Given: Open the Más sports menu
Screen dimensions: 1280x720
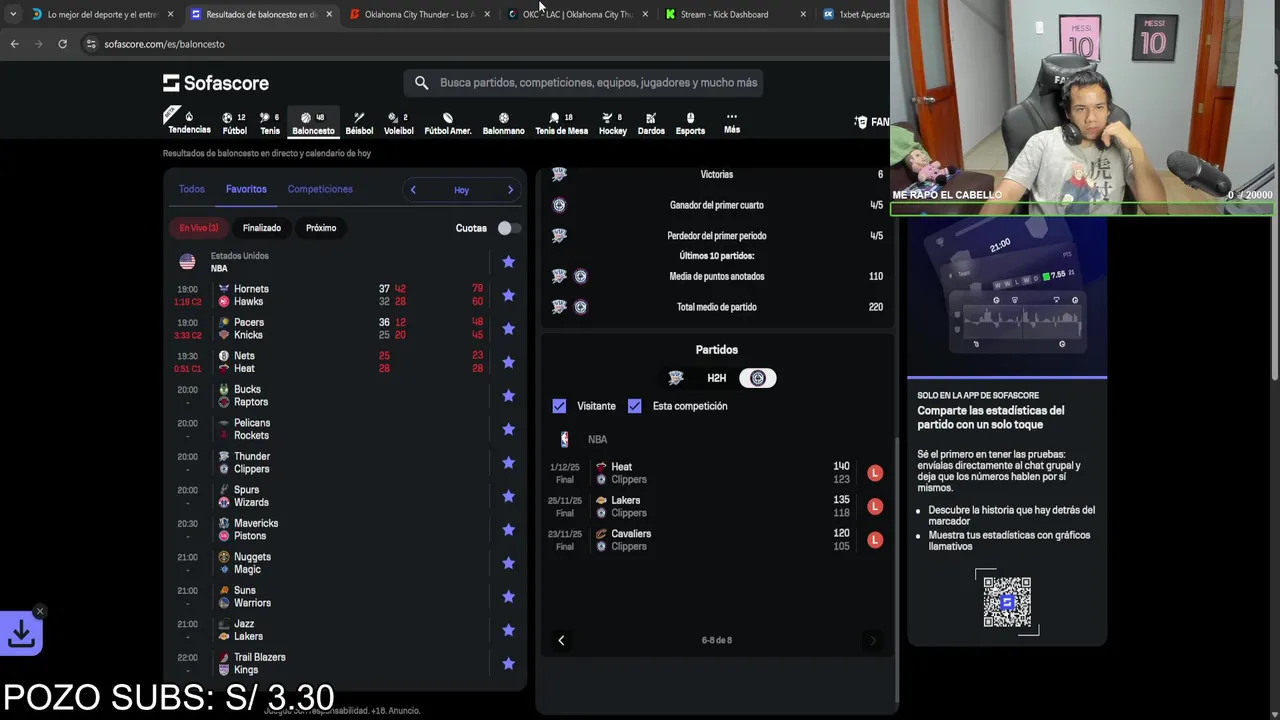Looking at the screenshot, I should [732, 123].
